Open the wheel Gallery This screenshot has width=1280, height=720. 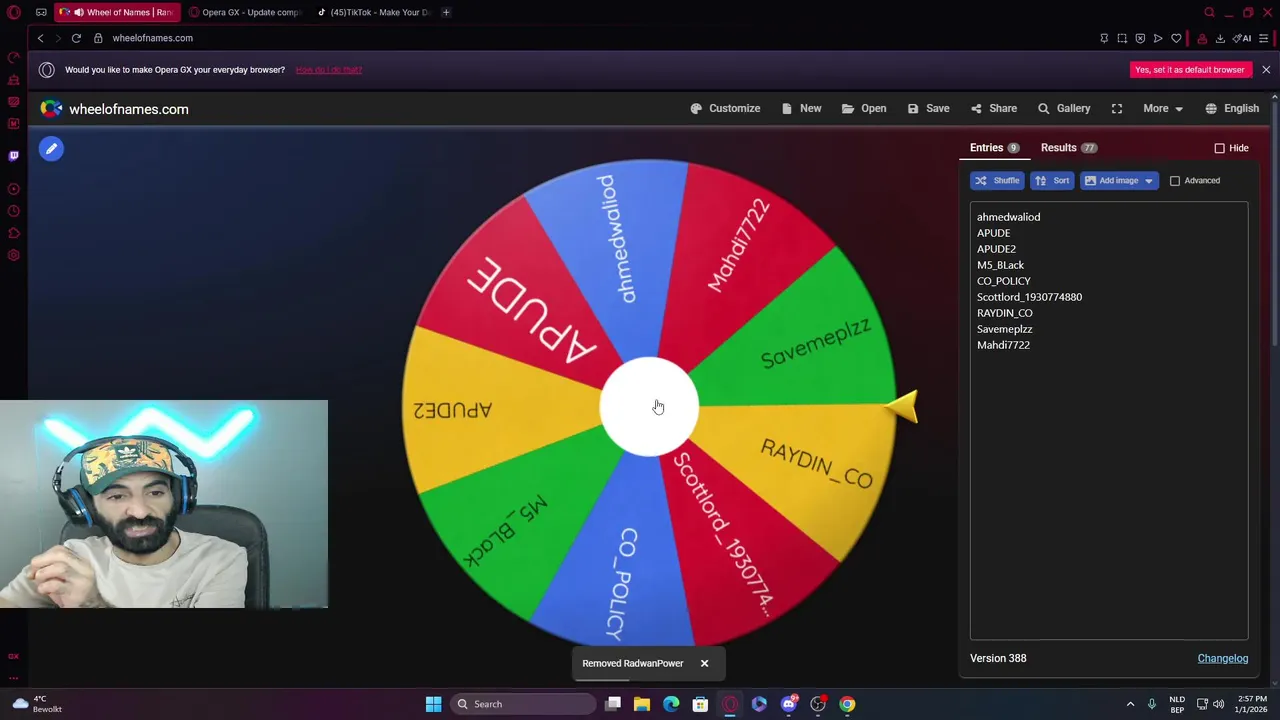(1064, 108)
